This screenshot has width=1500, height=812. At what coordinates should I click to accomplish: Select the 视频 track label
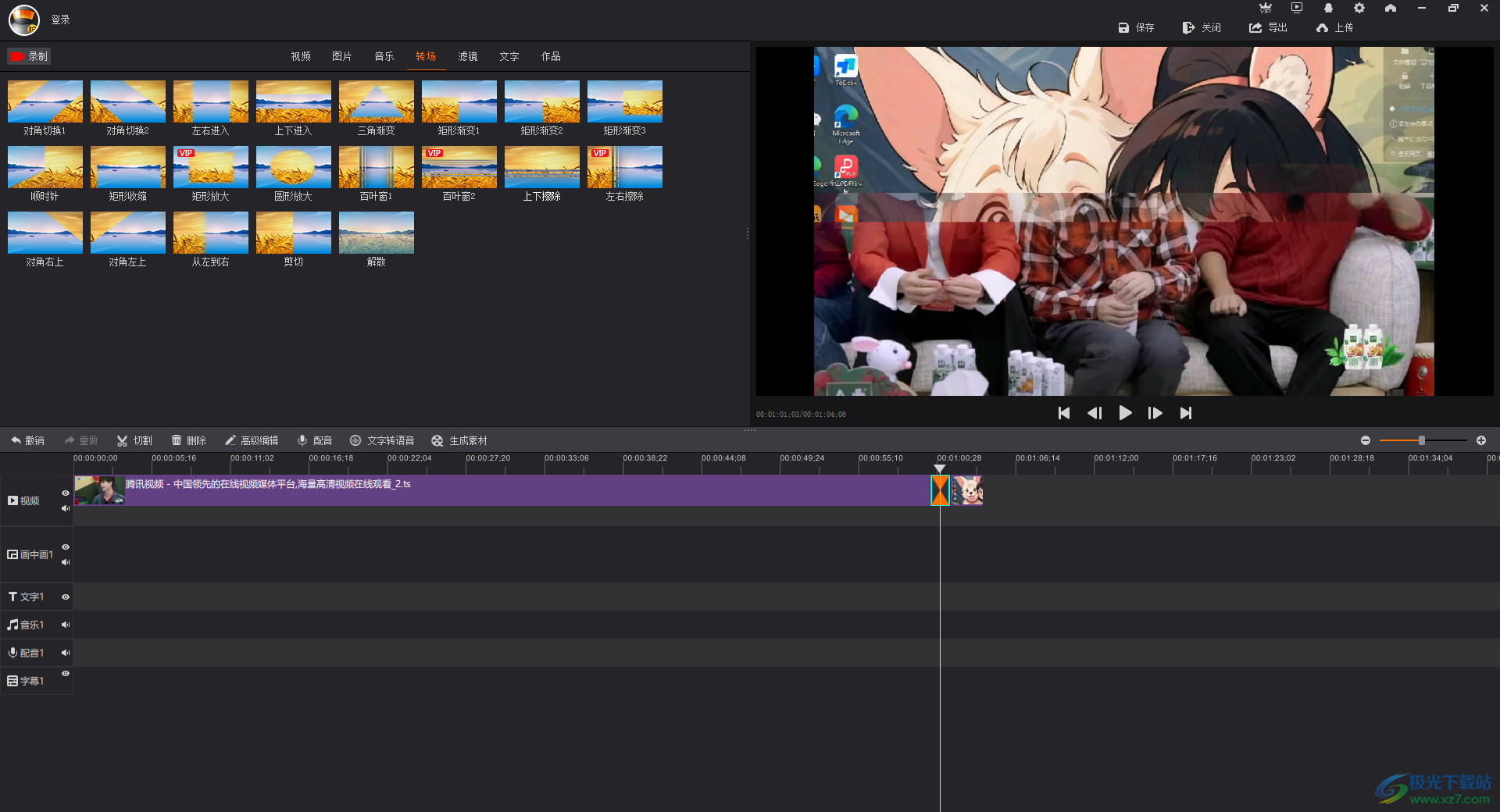[23, 500]
